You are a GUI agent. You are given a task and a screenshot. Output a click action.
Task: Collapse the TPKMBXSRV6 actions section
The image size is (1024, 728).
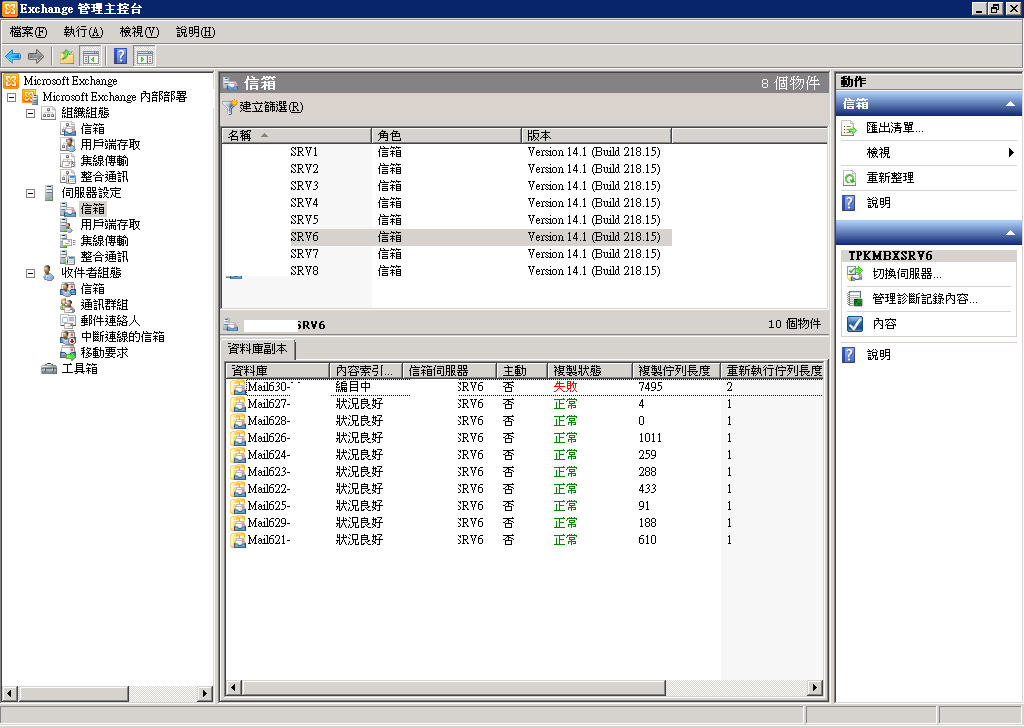[1010, 233]
